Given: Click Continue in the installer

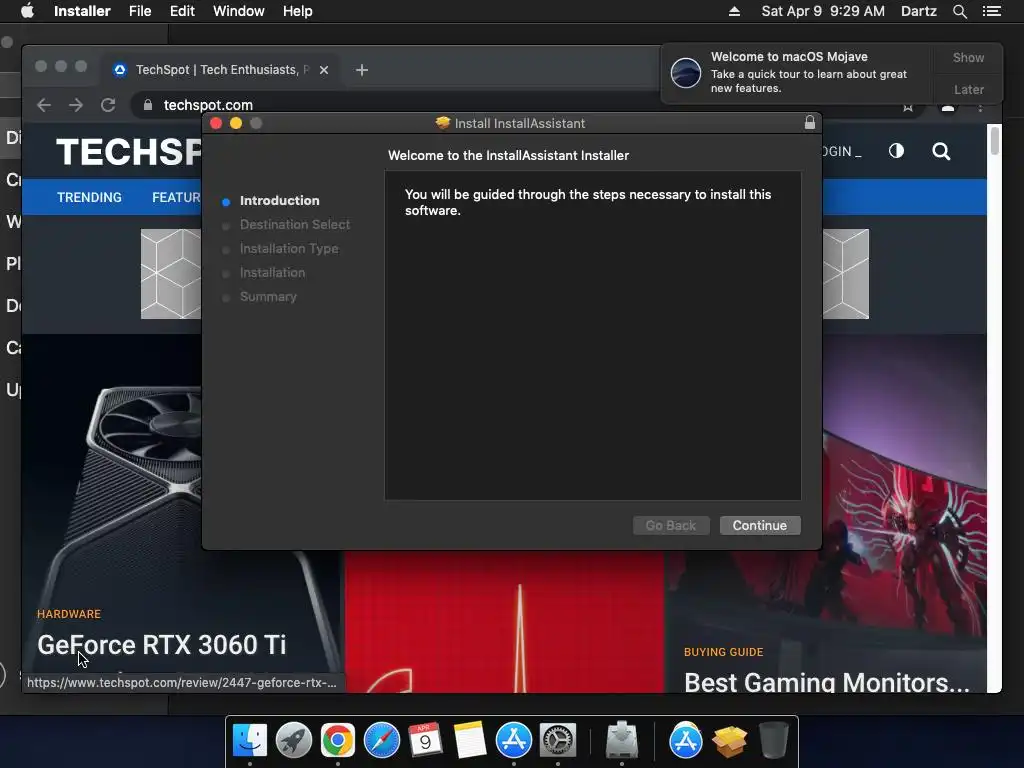Looking at the screenshot, I should [760, 526].
